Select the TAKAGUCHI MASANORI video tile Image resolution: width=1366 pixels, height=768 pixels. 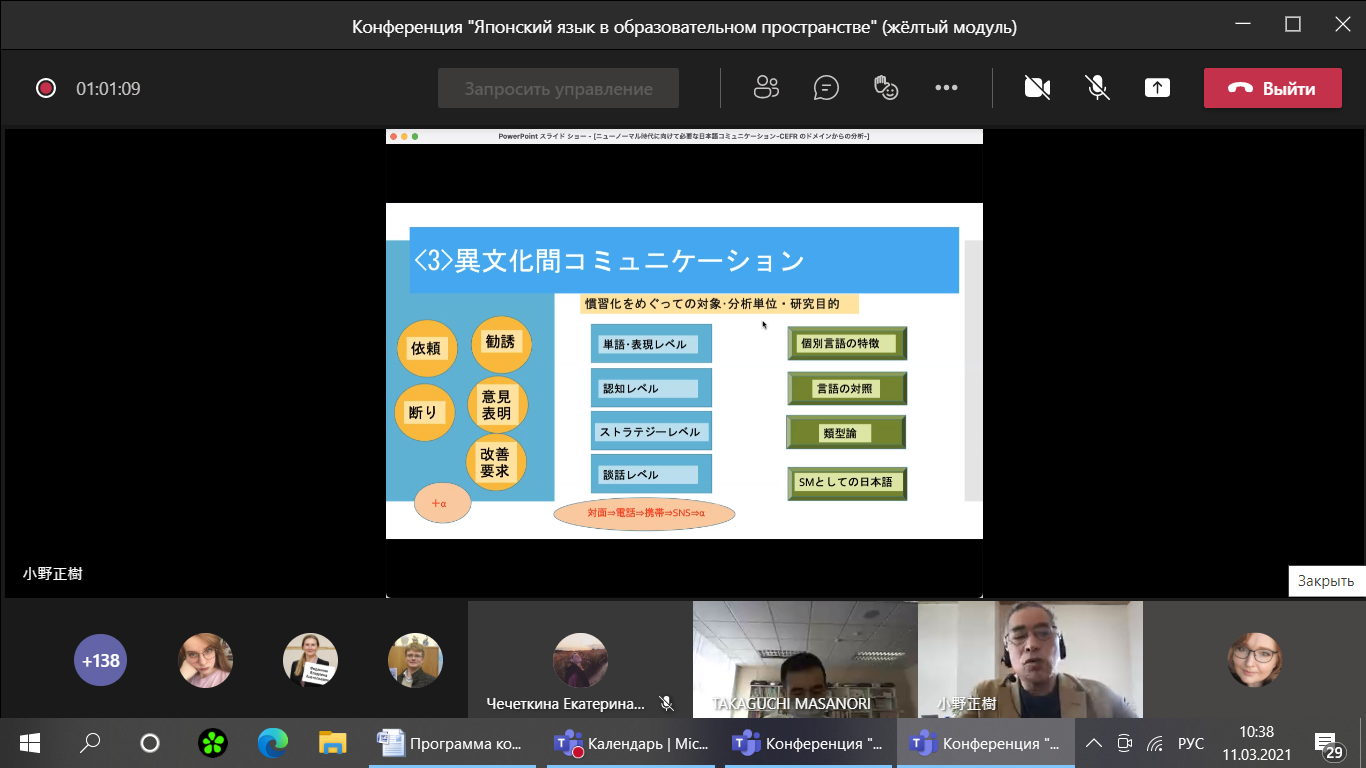(805, 658)
